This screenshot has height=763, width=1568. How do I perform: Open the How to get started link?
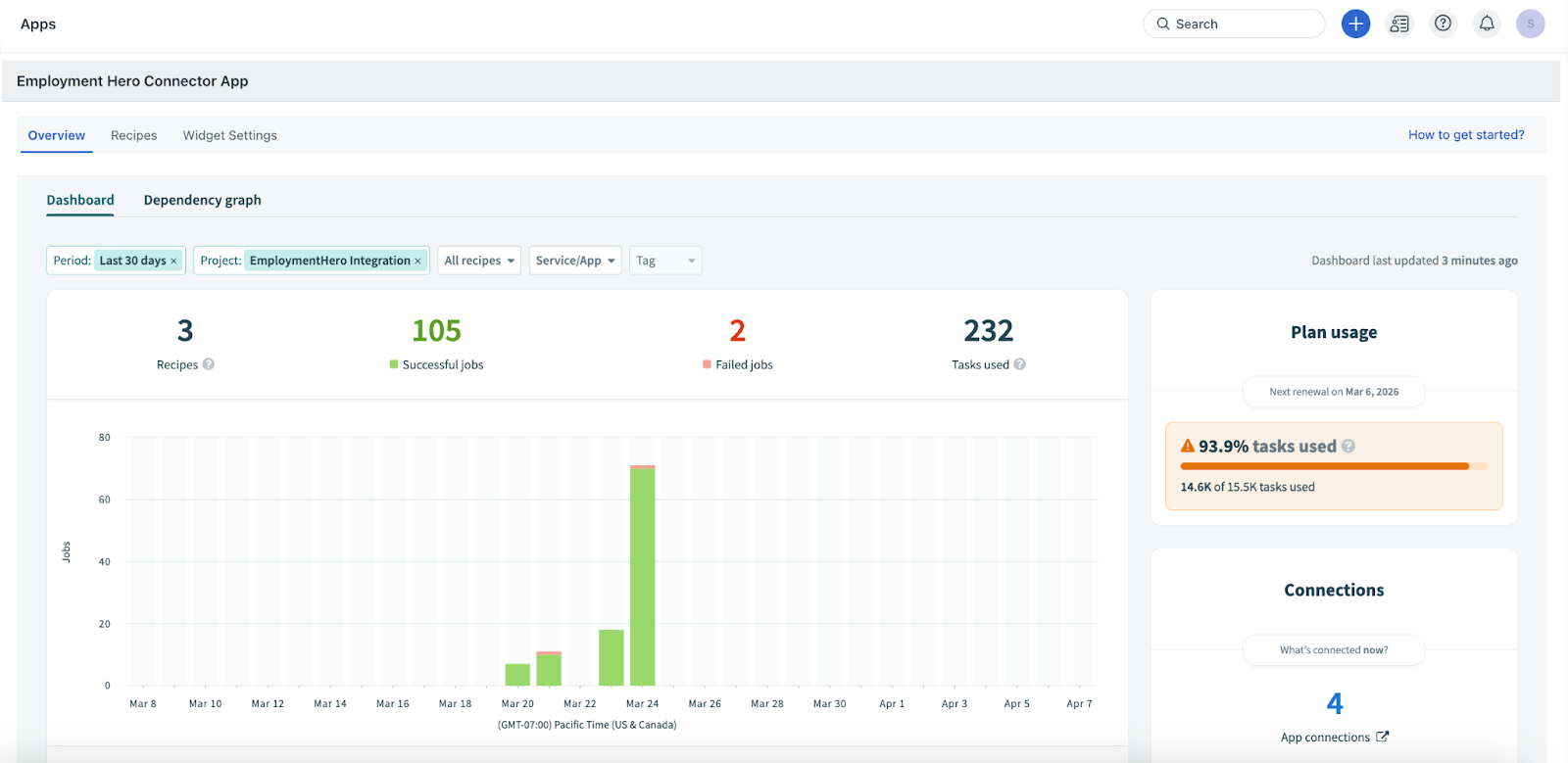click(1466, 135)
